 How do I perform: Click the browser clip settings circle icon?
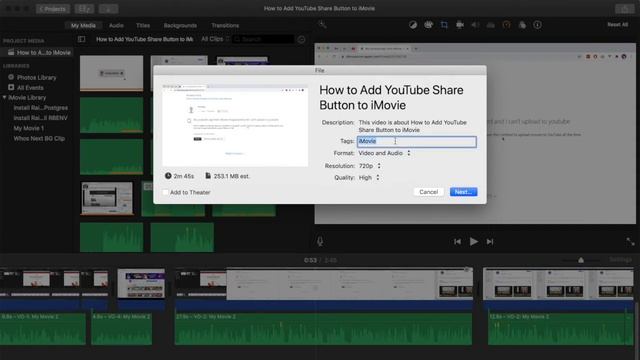pos(301,39)
